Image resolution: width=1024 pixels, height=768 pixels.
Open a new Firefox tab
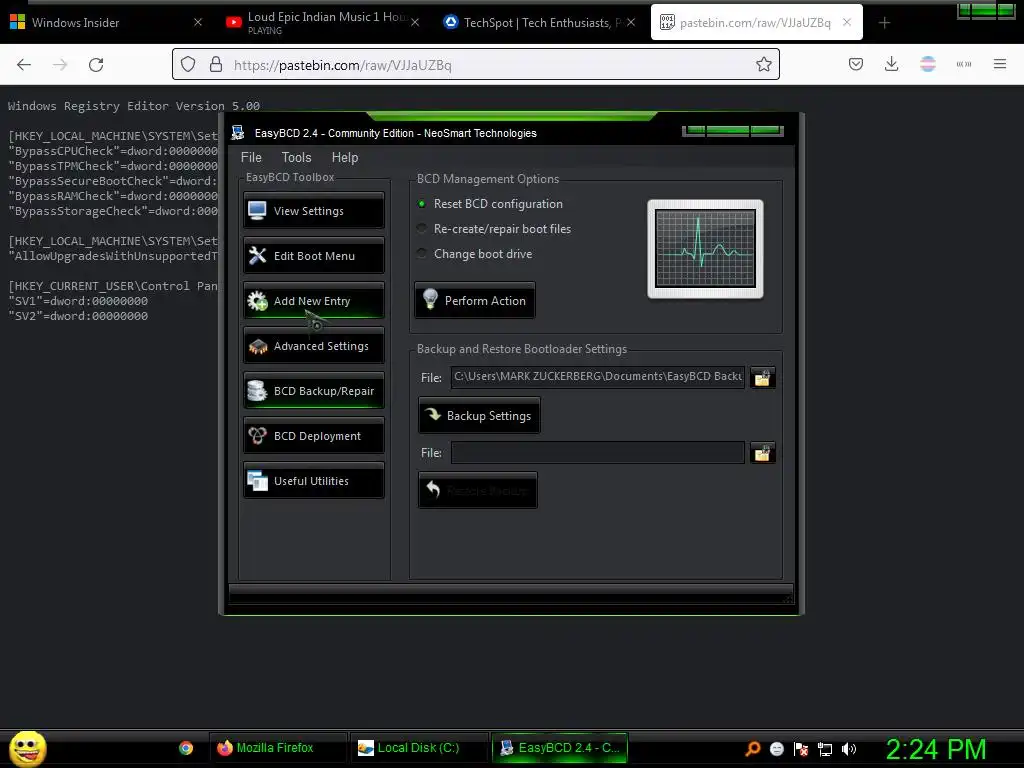(884, 23)
